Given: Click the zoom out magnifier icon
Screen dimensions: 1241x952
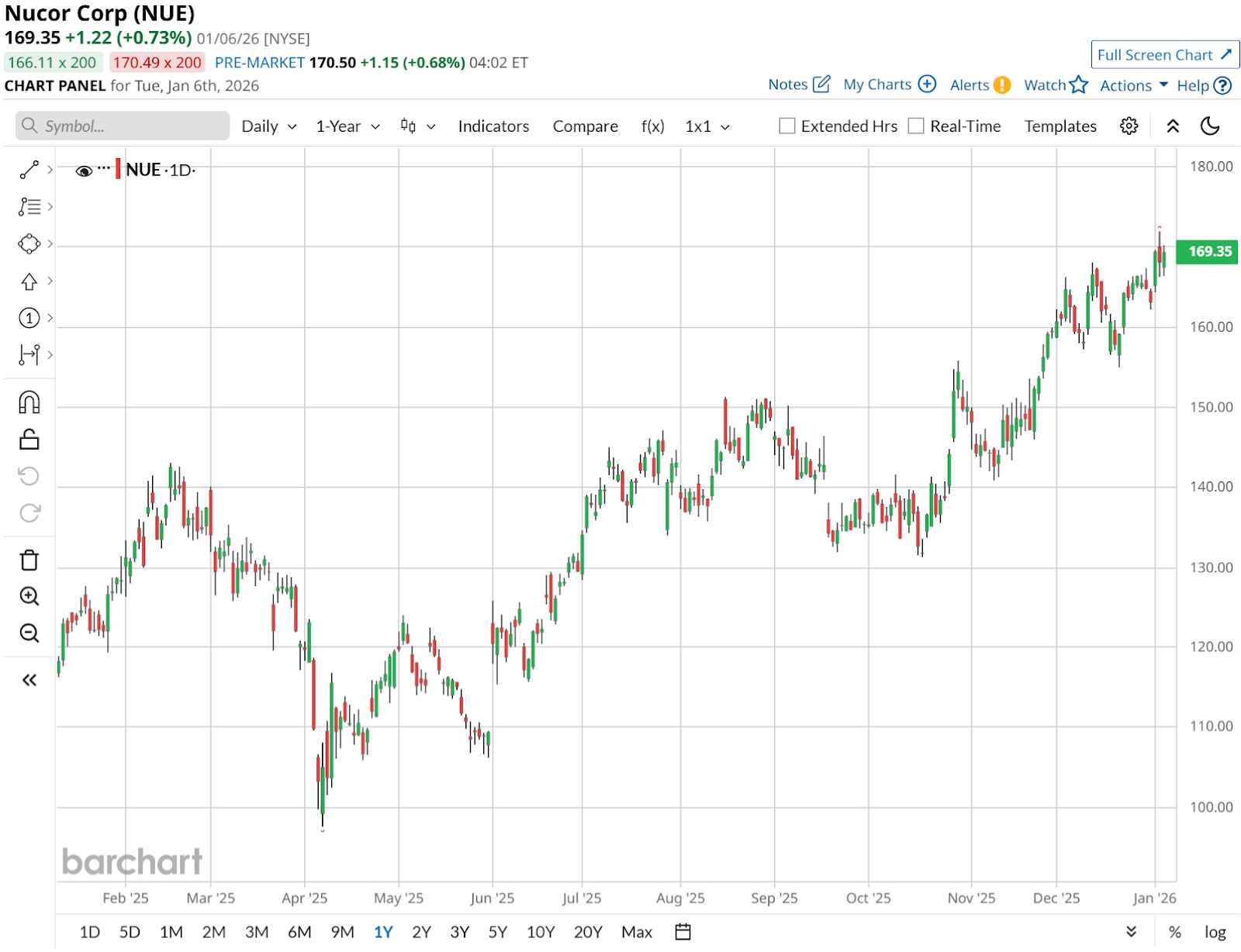Looking at the screenshot, I should coord(29,633).
